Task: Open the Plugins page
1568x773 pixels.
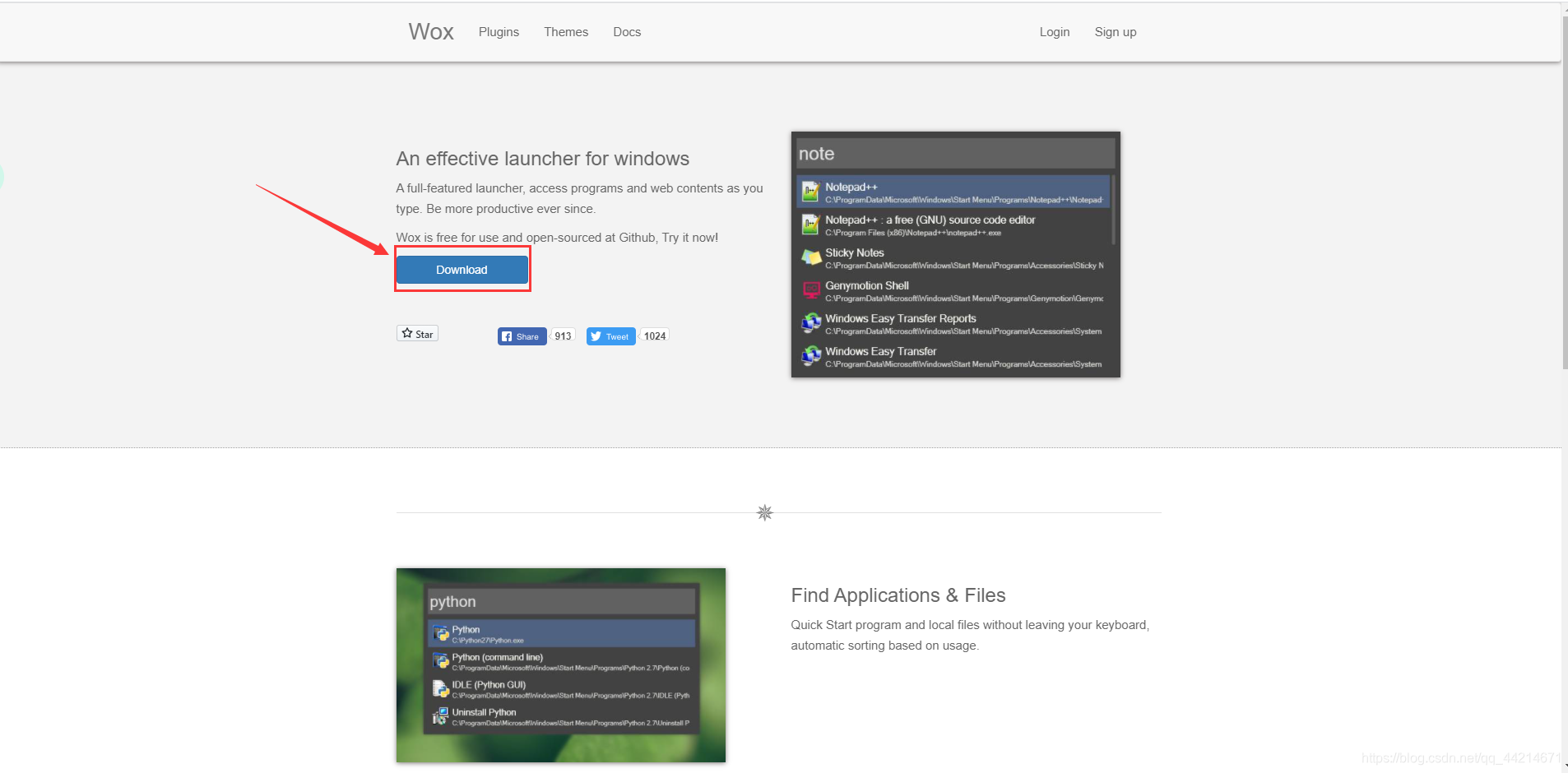Action: pyautogui.click(x=499, y=32)
